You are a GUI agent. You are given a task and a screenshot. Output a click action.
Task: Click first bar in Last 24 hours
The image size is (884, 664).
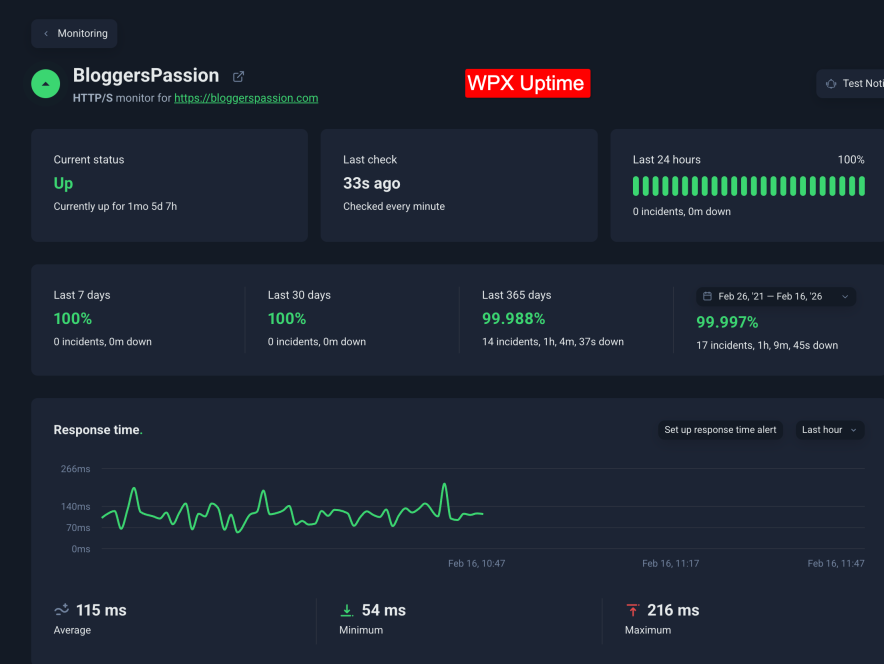coord(637,186)
